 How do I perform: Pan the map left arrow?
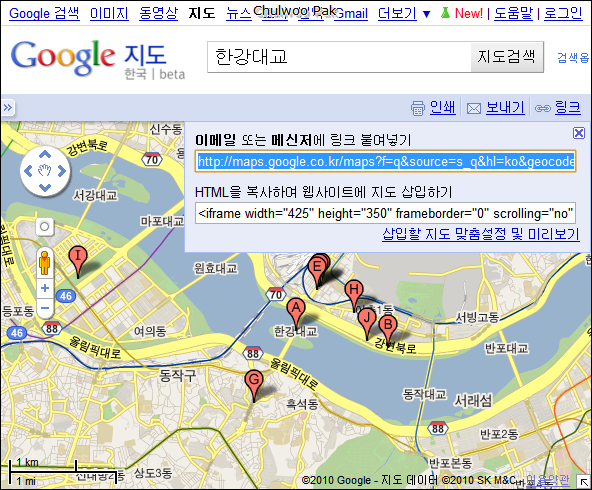[x=28, y=171]
